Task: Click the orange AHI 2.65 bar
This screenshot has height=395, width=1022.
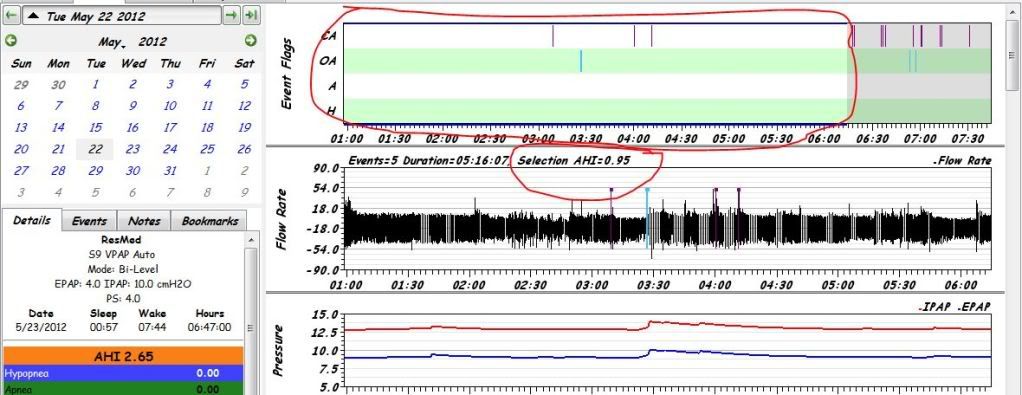Action: [123, 357]
